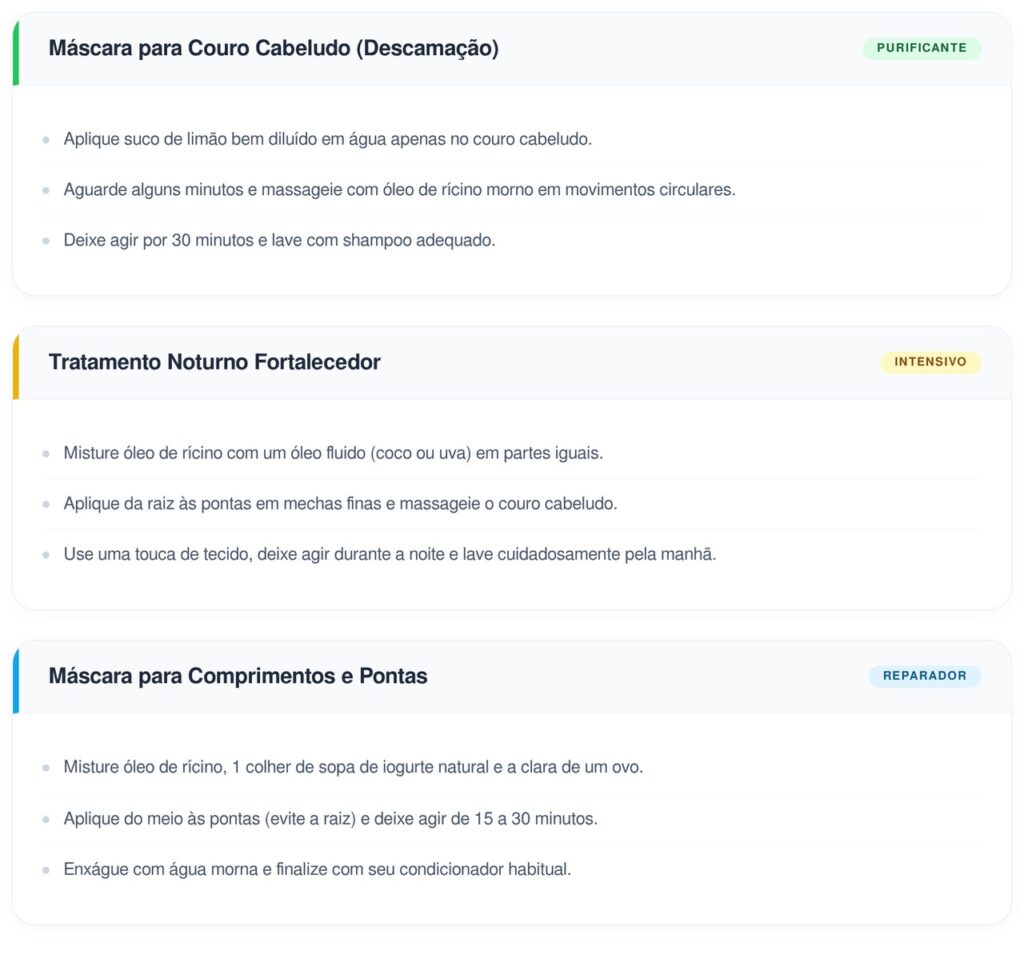Click the REPARADOR blue badge
The height and width of the screenshot is (966, 1024).
[924, 676]
